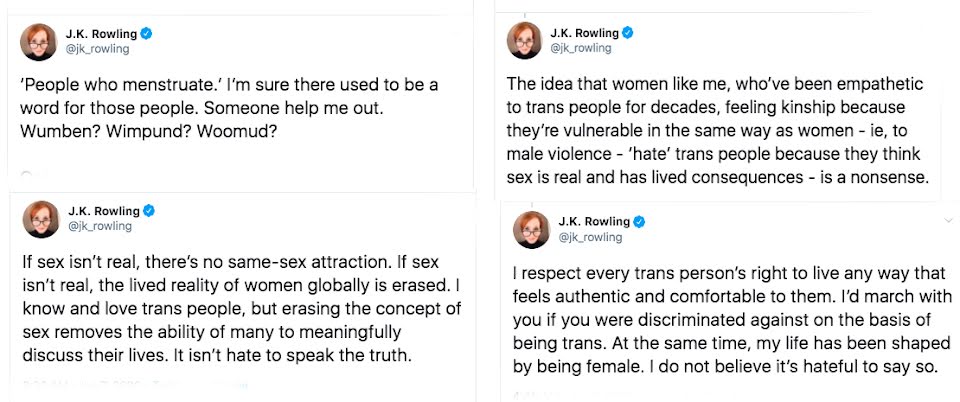This screenshot has height=402, width=960.
Task: Click @jk_rowling handle on 'People who menstruate' tweet
Action: pos(97,50)
